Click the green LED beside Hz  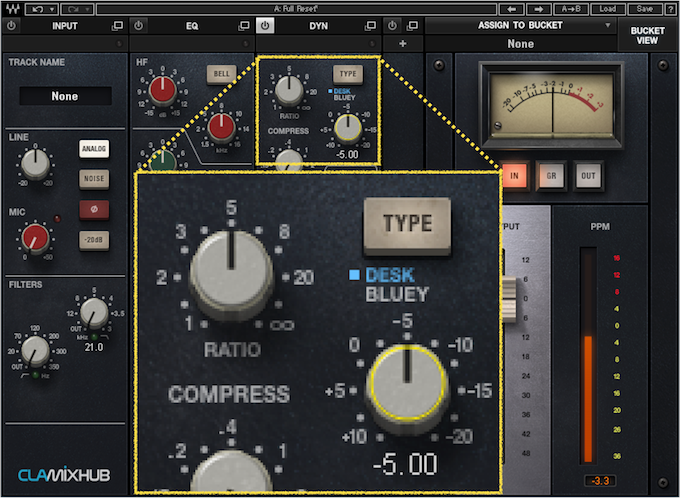(36, 375)
